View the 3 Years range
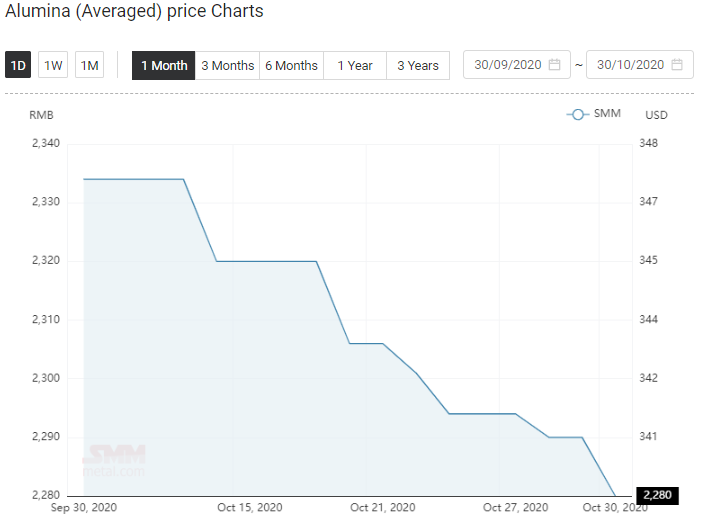Screen dimensions: 704x528 (x=418, y=66)
